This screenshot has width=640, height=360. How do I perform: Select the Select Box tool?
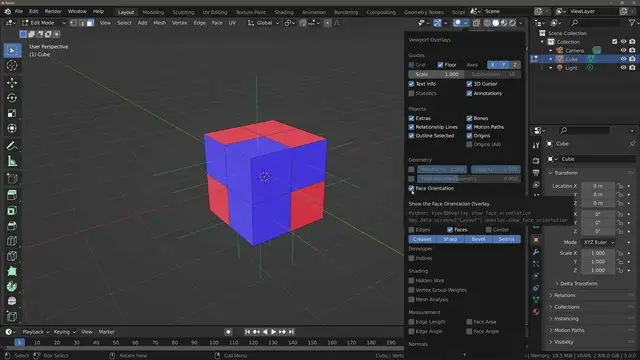(x=12, y=50)
